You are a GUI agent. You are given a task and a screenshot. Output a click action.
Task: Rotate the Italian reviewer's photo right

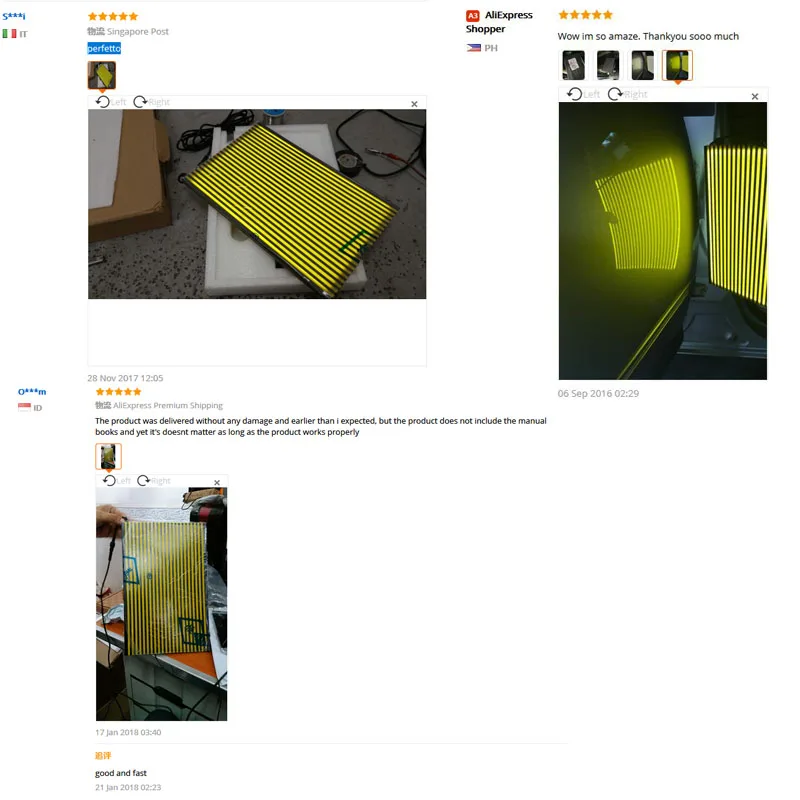(152, 102)
